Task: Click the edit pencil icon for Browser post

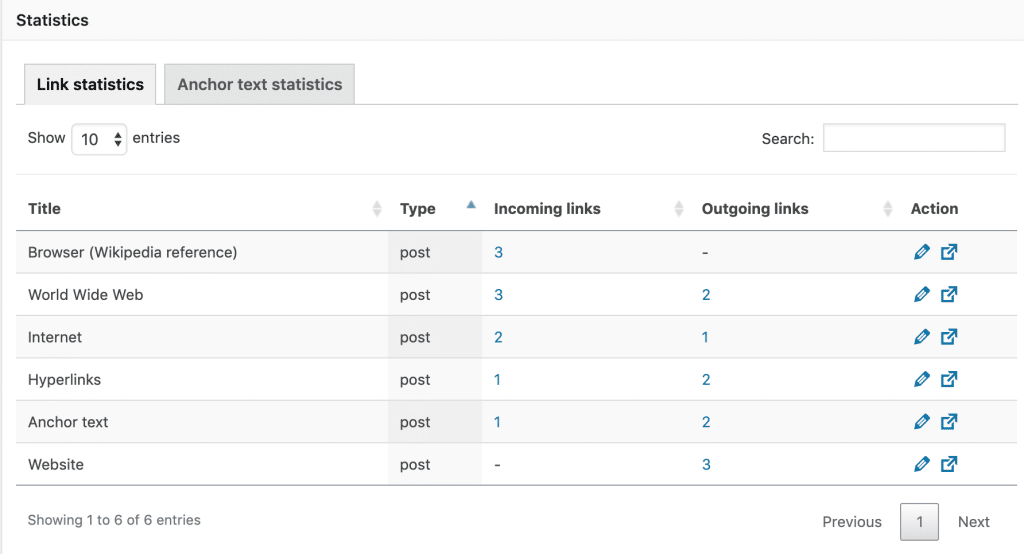Action: [x=921, y=252]
